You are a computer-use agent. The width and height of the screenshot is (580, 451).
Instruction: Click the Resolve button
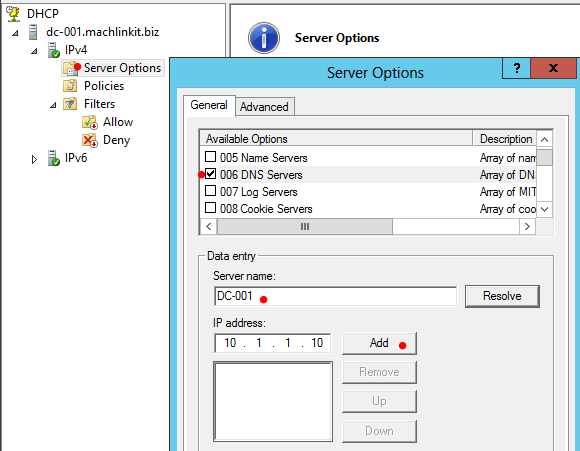pos(502,296)
